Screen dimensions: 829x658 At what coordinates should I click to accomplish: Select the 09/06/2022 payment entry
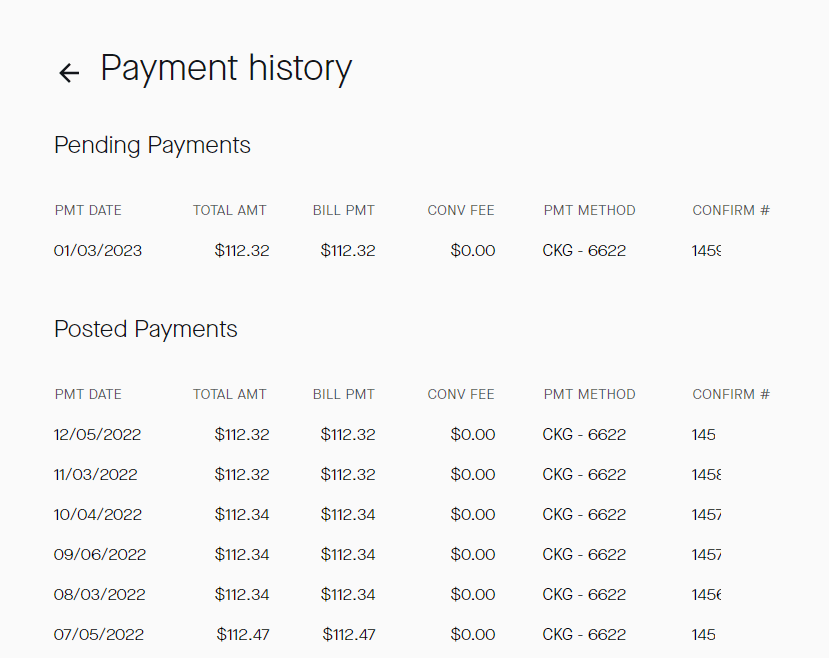point(100,554)
